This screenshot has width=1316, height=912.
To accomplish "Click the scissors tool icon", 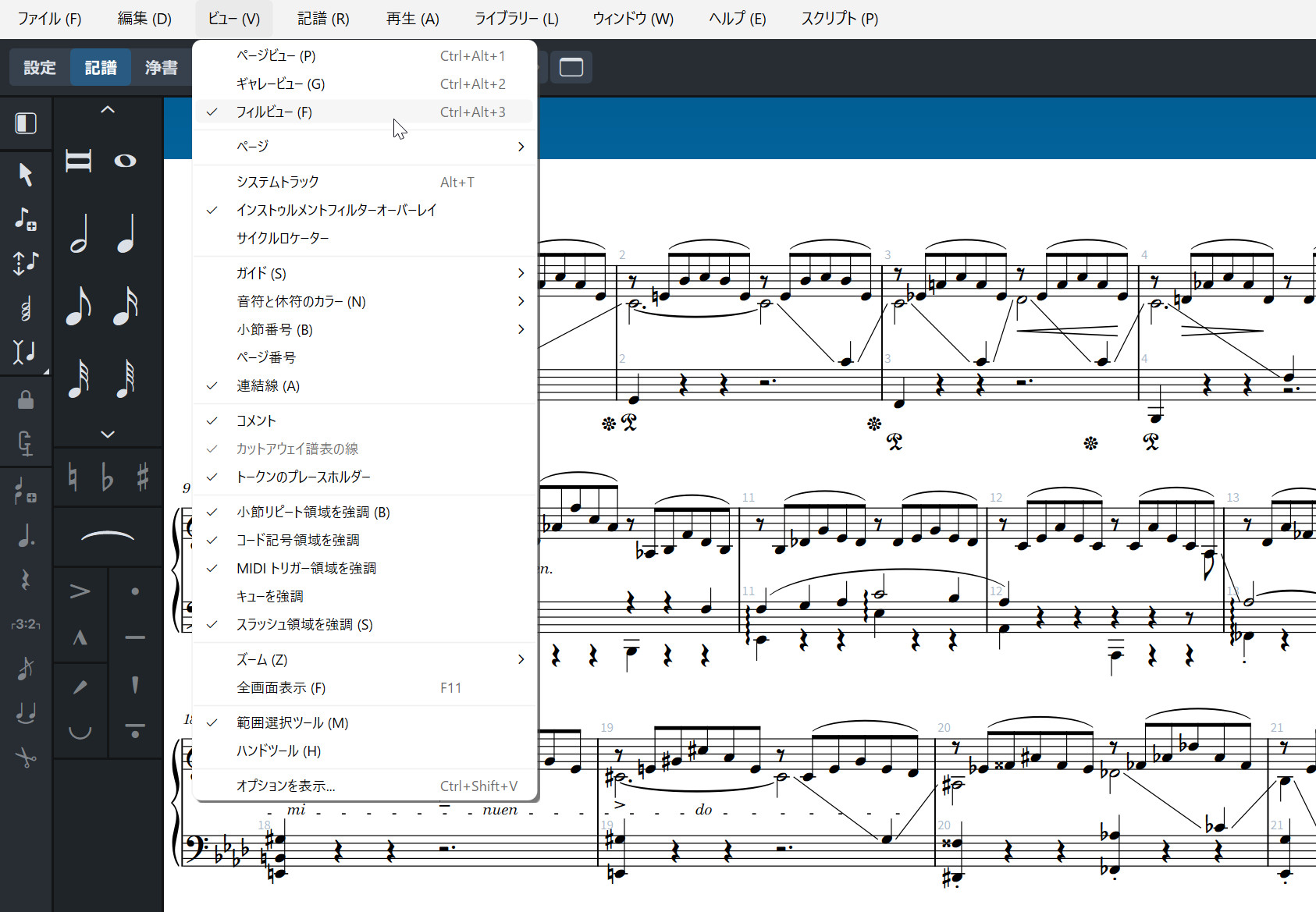I will (x=26, y=757).
